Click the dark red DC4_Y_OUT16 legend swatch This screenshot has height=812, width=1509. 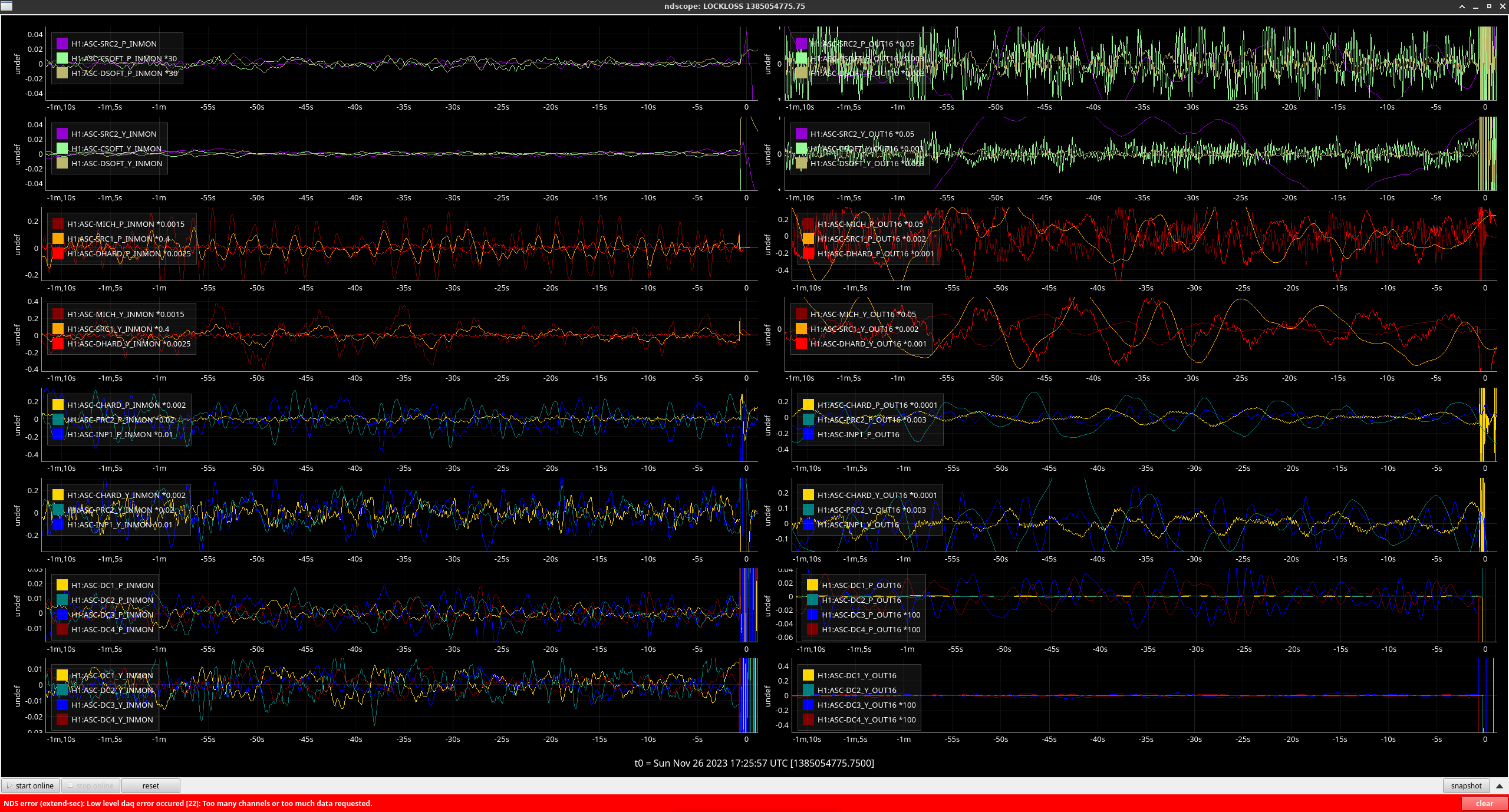tap(808, 719)
